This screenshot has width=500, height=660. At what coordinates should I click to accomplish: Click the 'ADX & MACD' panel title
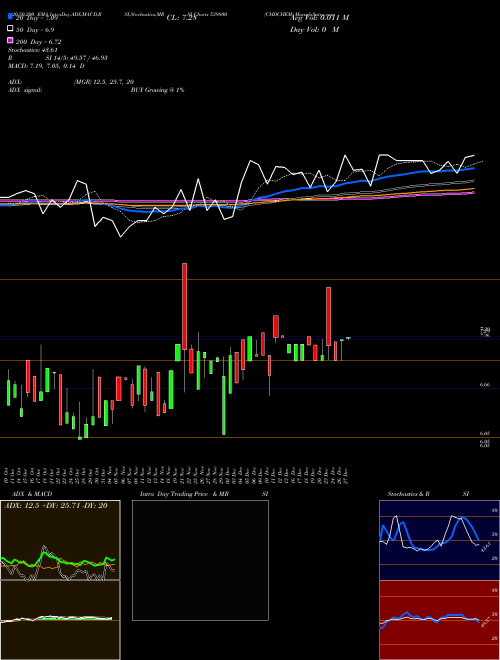point(32,494)
